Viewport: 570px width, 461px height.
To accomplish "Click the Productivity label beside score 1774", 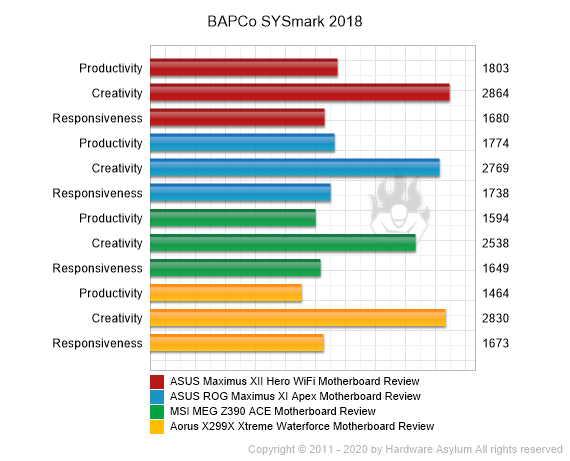I will click(111, 143).
